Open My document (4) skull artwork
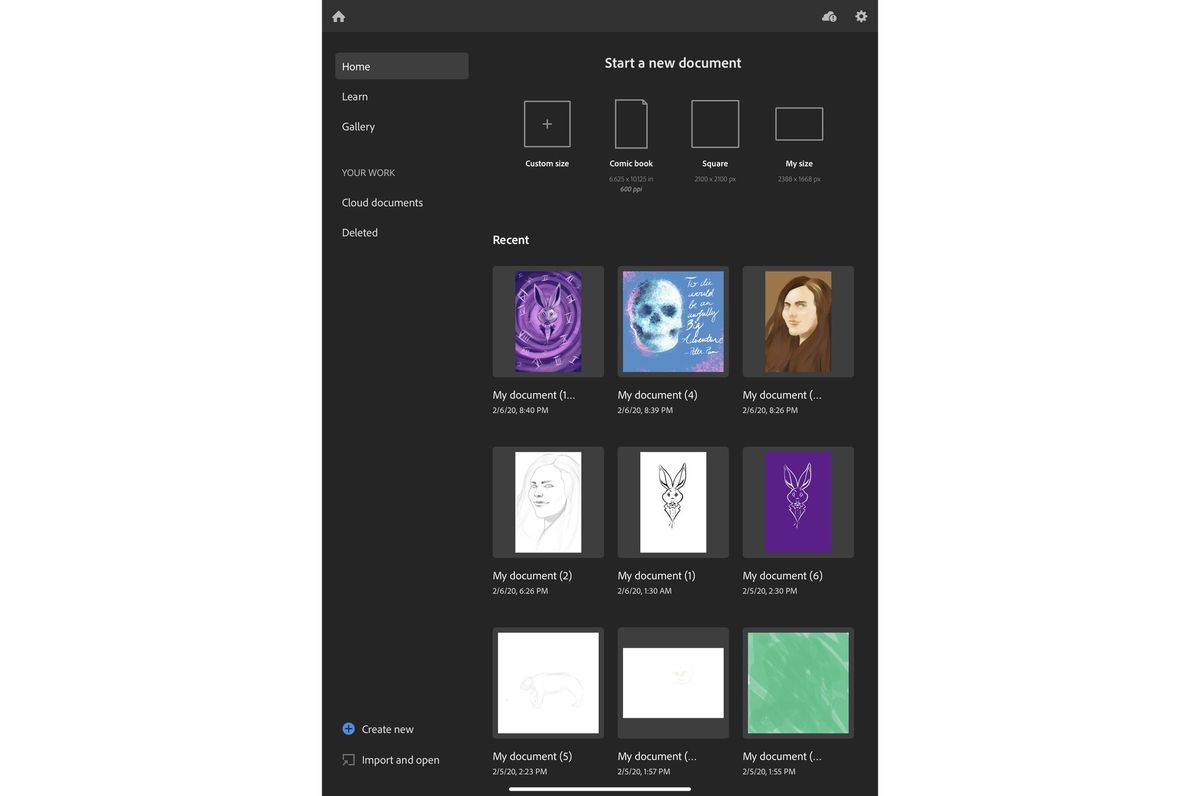 click(x=673, y=320)
